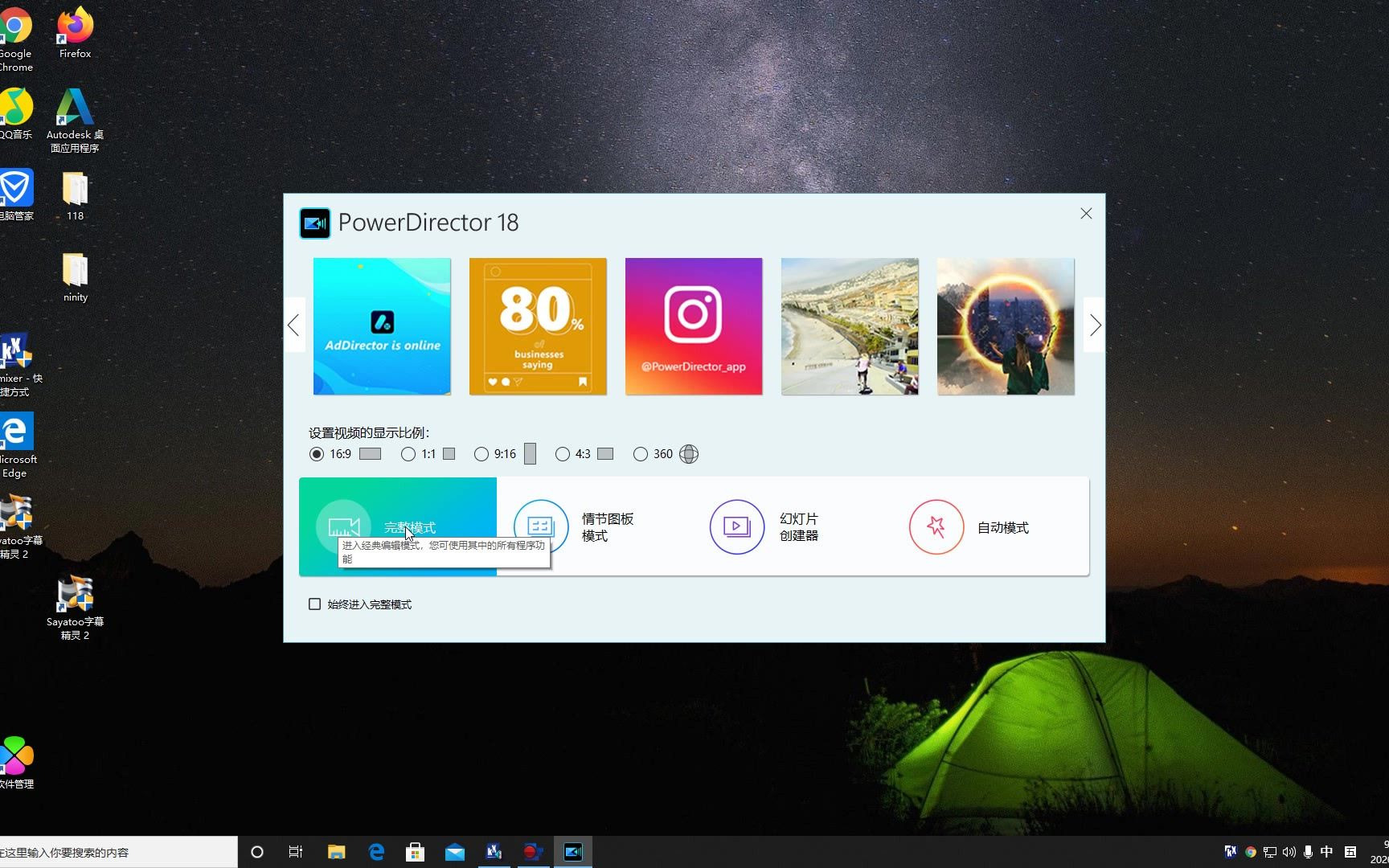This screenshot has width=1389, height=868.
Task: Click the network tray icon
Action: [x=1270, y=852]
